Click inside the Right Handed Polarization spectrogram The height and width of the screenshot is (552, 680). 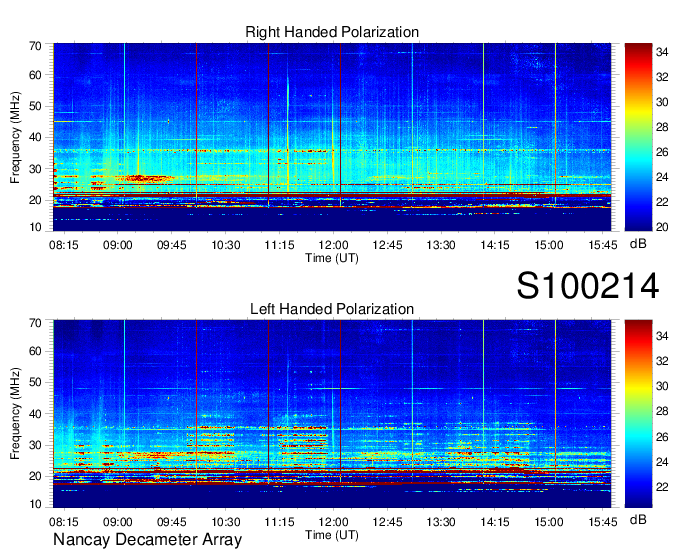click(332, 137)
